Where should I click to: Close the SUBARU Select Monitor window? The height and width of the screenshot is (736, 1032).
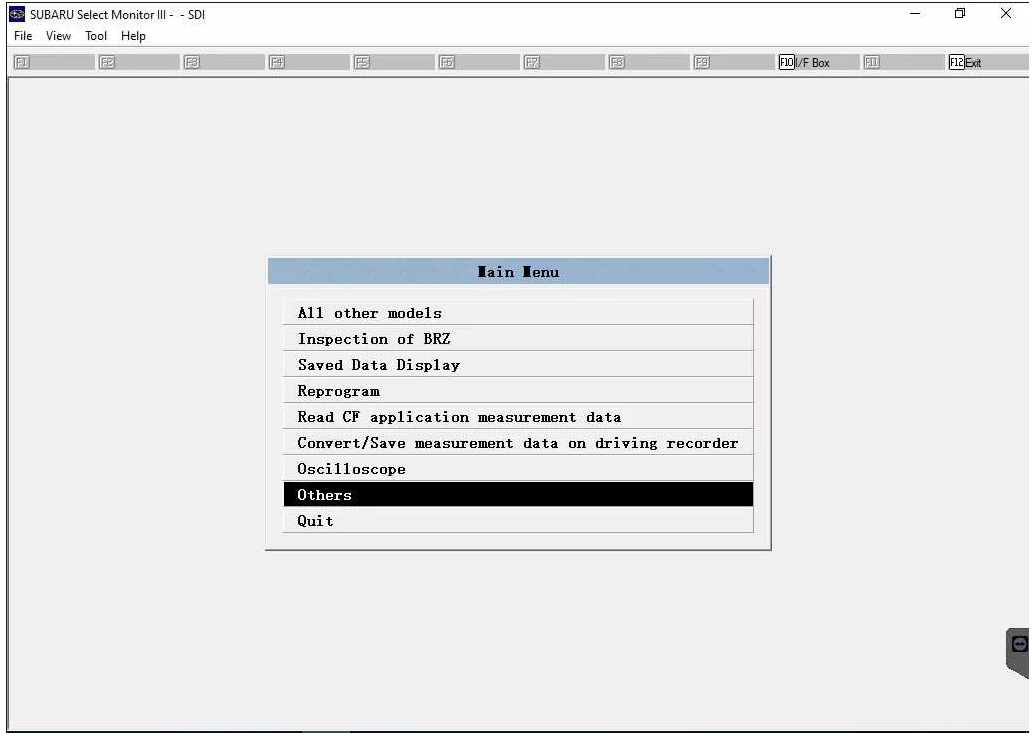(x=1006, y=13)
